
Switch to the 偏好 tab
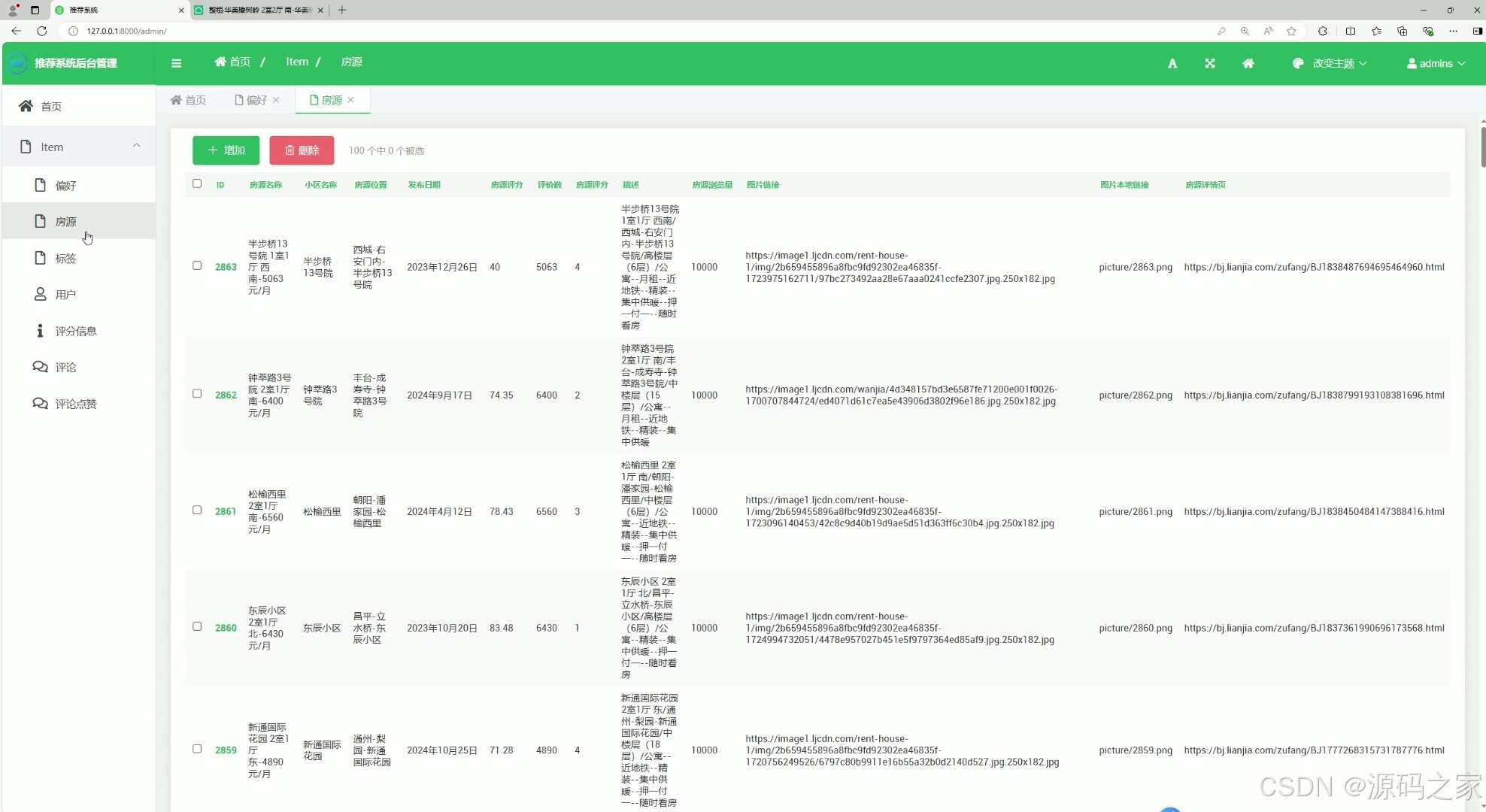[256, 100]
